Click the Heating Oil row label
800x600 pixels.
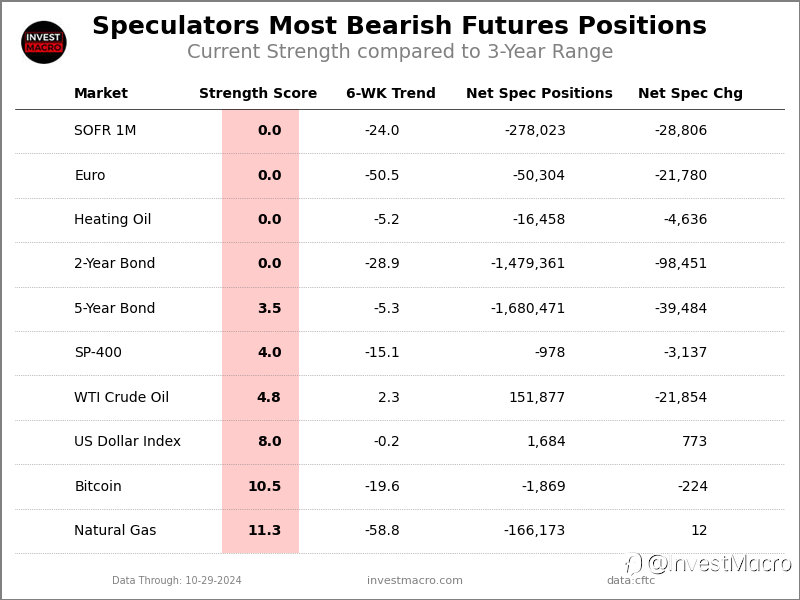pos(113,220)
